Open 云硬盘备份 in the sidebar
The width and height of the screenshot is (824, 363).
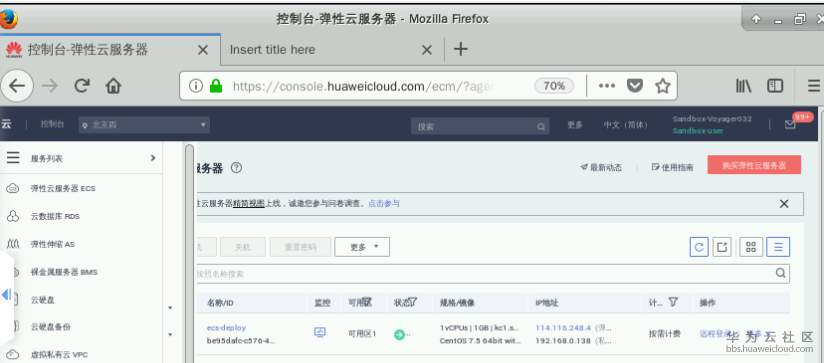51,327
